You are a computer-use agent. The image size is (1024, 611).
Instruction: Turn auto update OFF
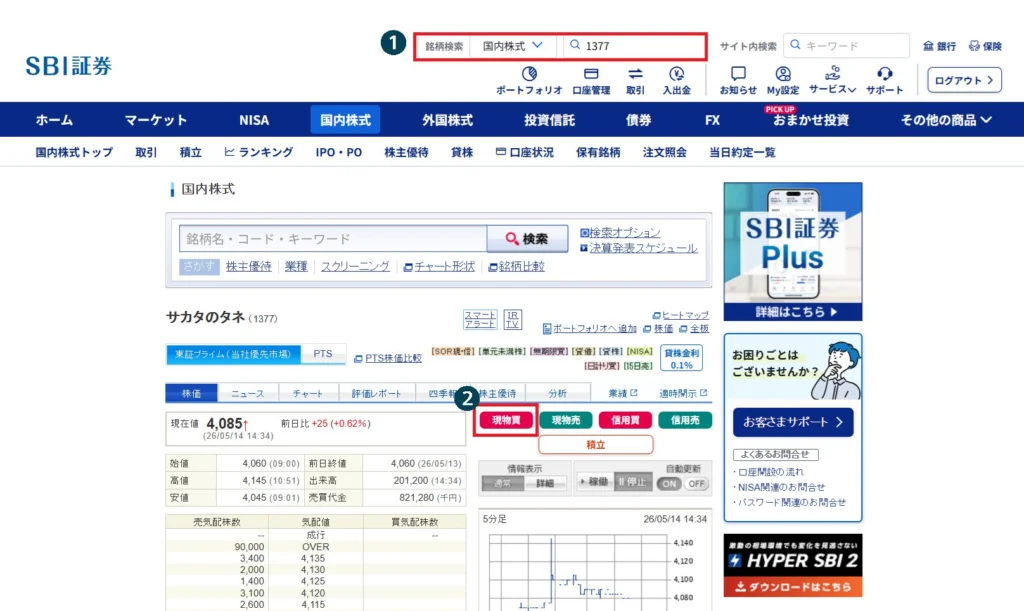pyautogui.click(x=697, y=484)
